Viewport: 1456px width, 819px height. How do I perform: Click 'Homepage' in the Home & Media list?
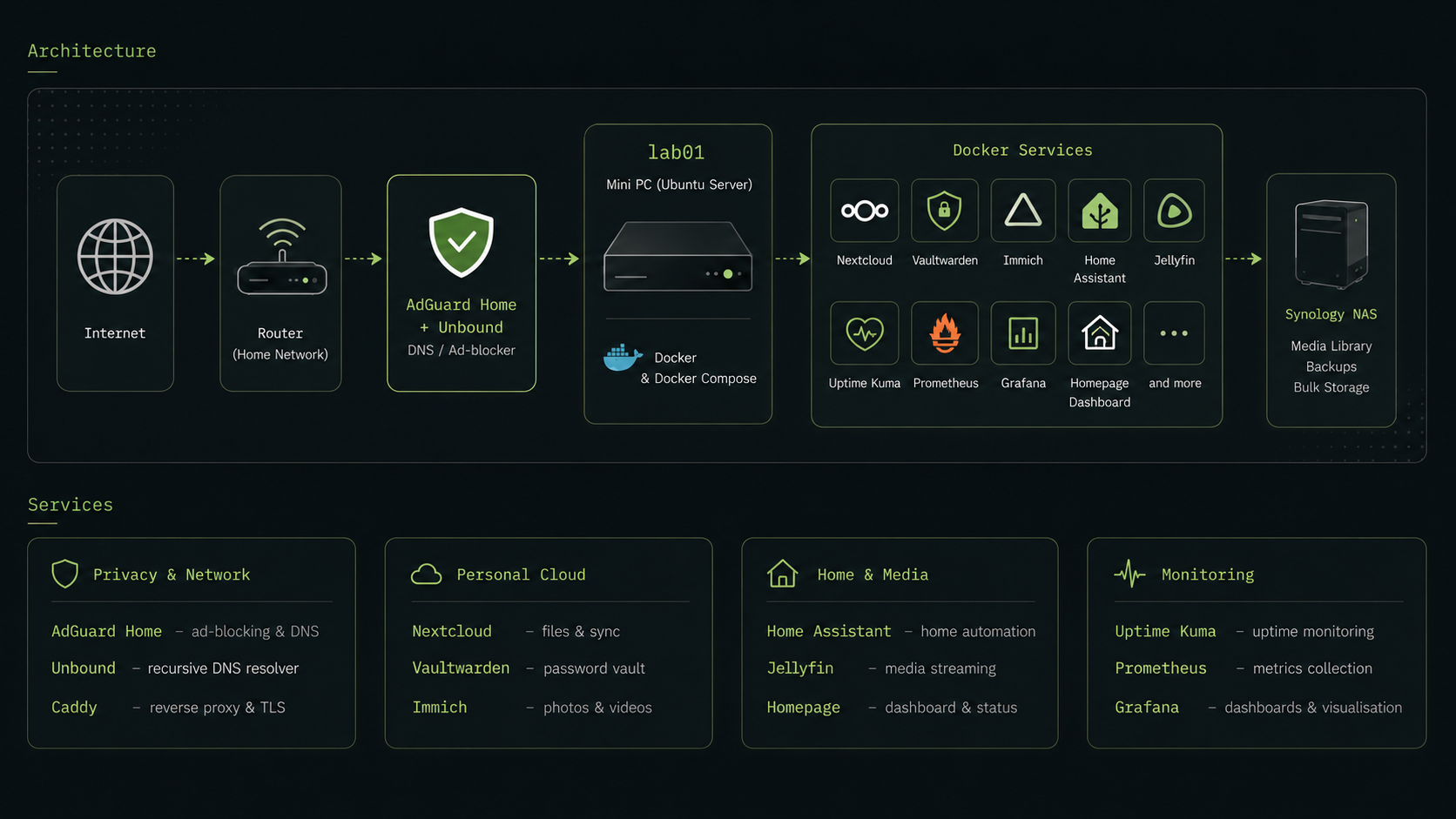coord(804,708)
